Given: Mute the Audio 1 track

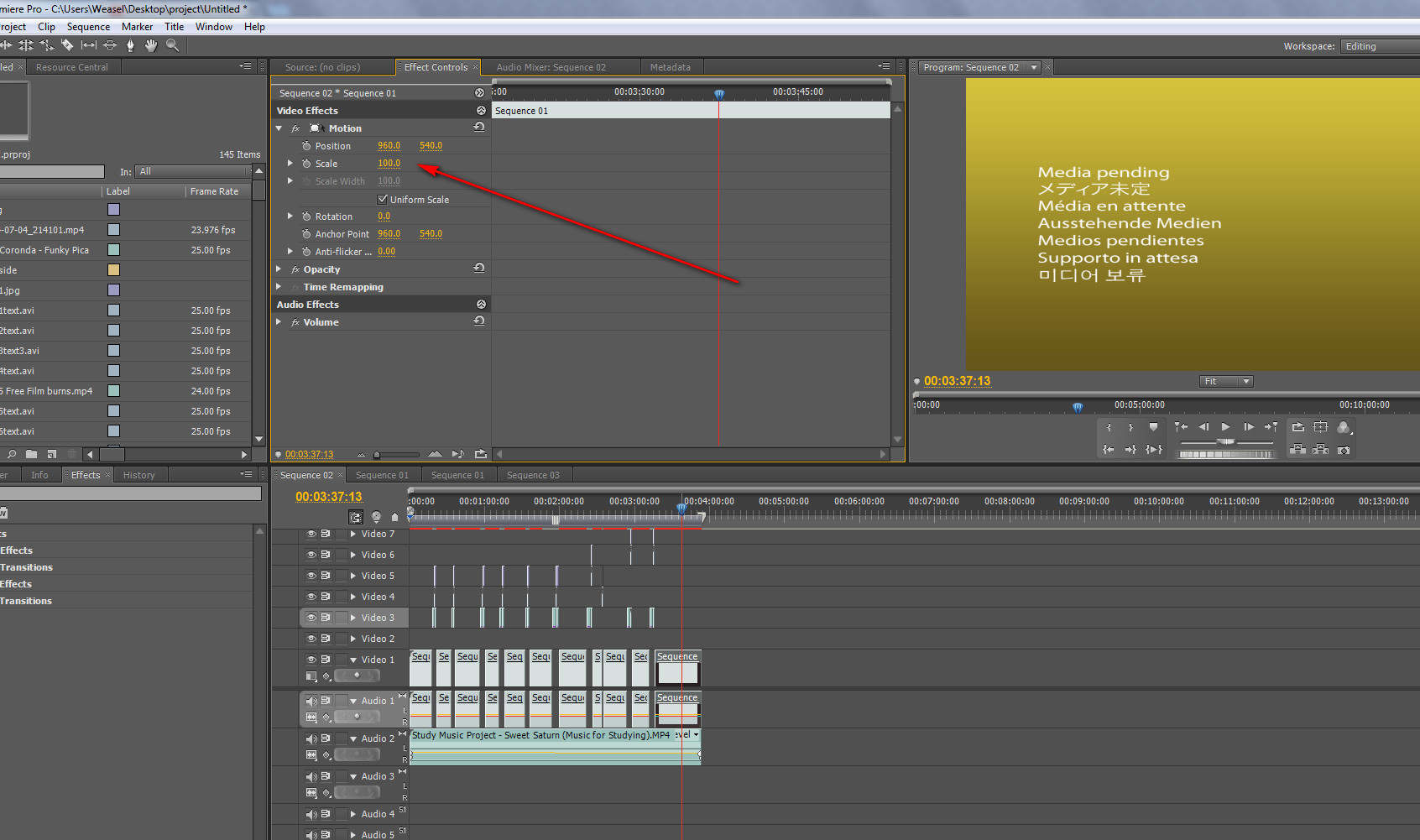Looking at the screenshot, I should (311, 701).
